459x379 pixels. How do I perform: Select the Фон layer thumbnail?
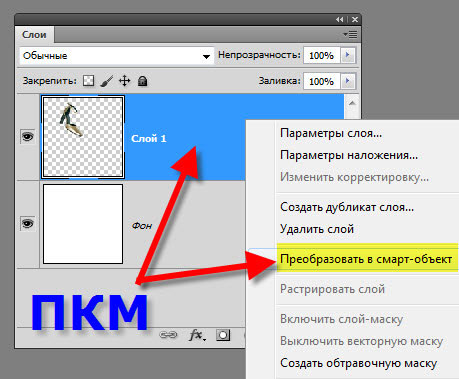(83, 224)
